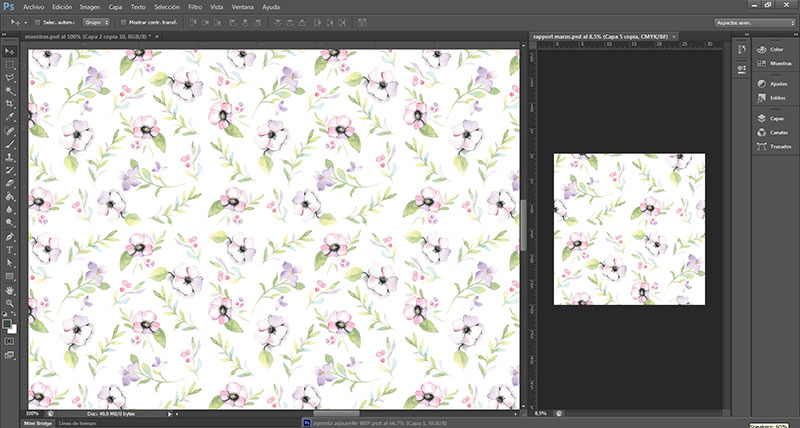Image resolution: width=800 pixels, height=428 pixels.
Task: Select the Healing Brush tool
Action: pyautogui.click(x=9, y=132)
